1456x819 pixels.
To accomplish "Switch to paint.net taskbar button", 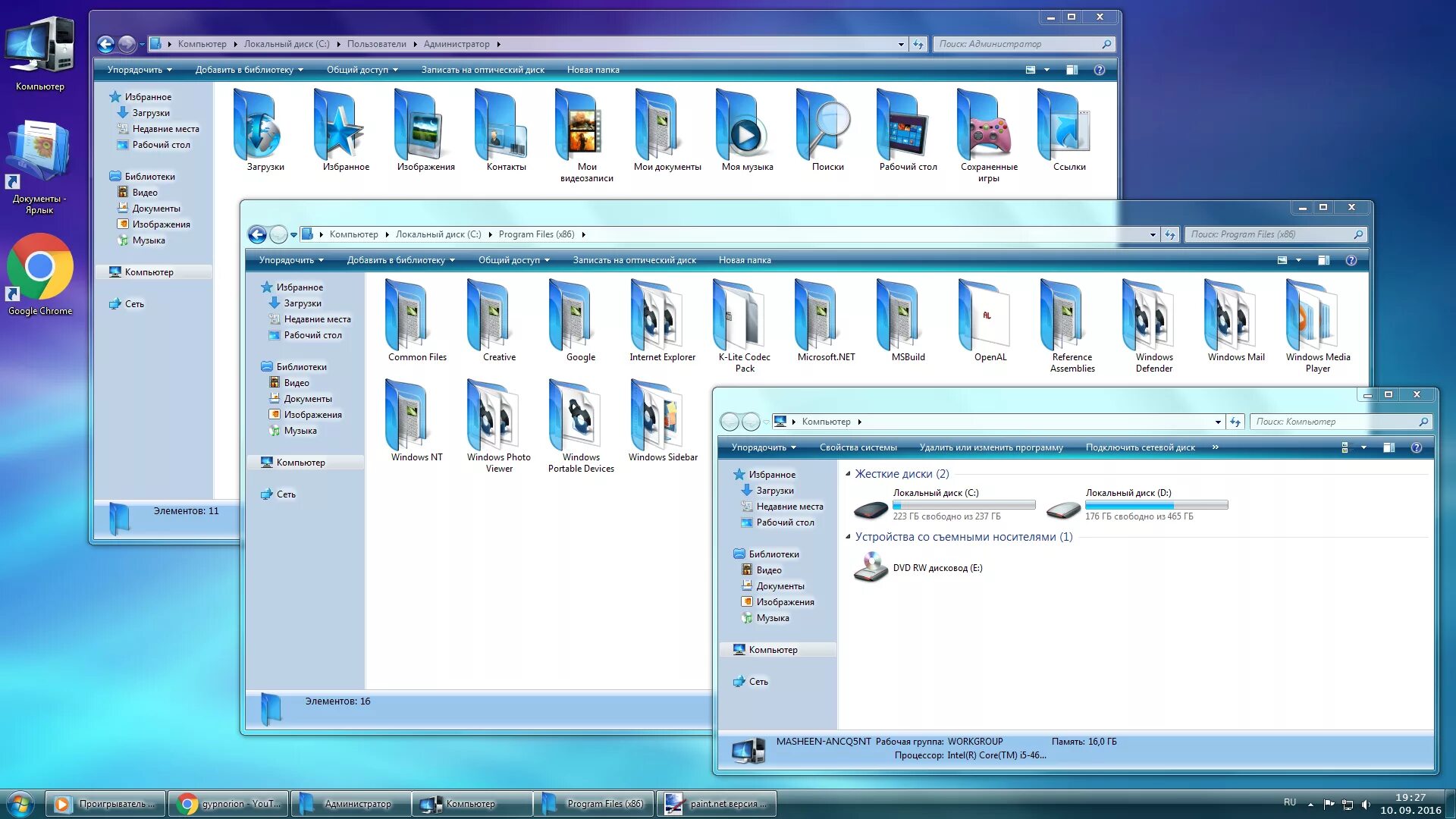I will coord(717,804).
